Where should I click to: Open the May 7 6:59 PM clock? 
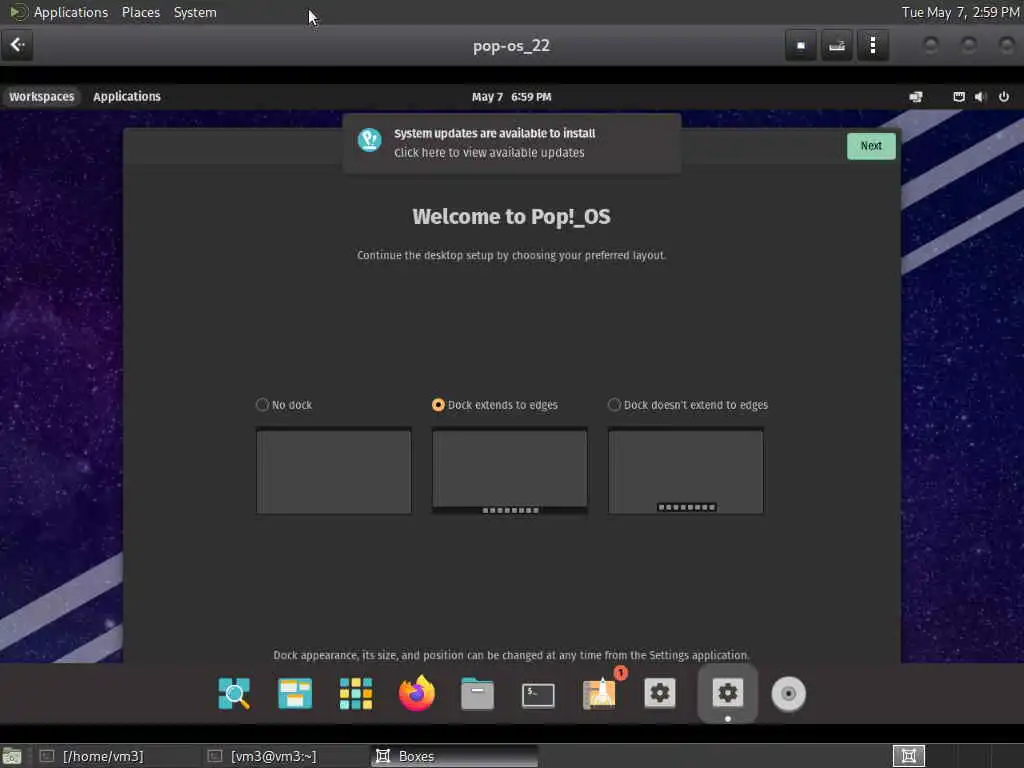pyautogui.click(x=511, y=97)
